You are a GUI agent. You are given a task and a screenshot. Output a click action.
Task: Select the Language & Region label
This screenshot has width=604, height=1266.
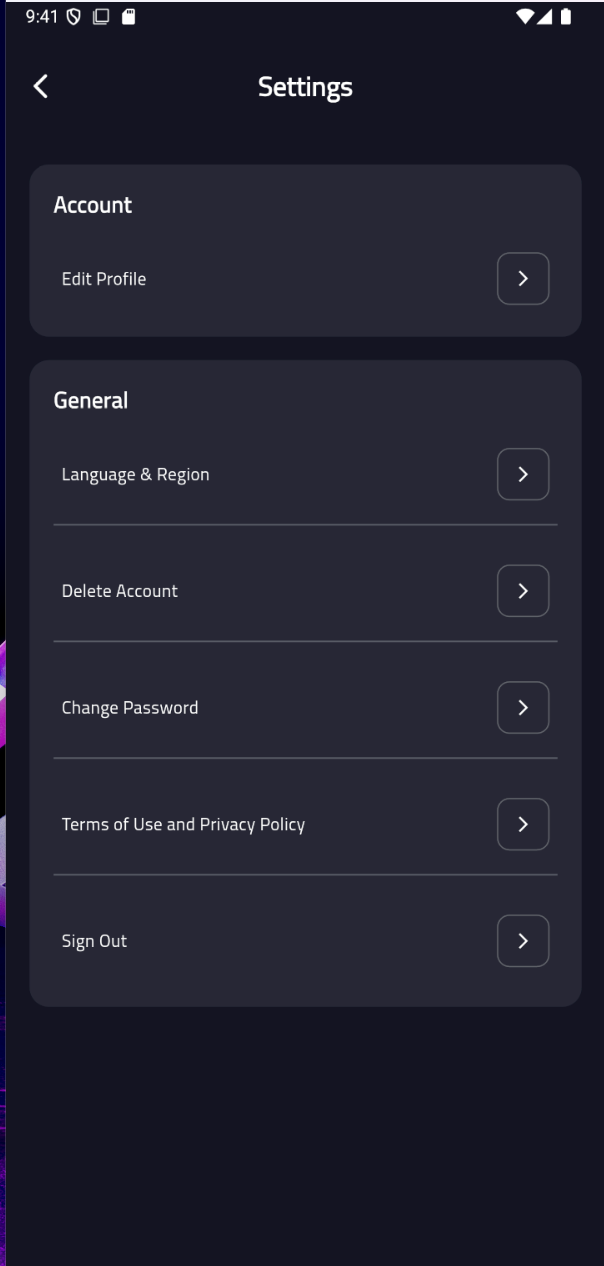pyautogui.click(x=136, y=475)
